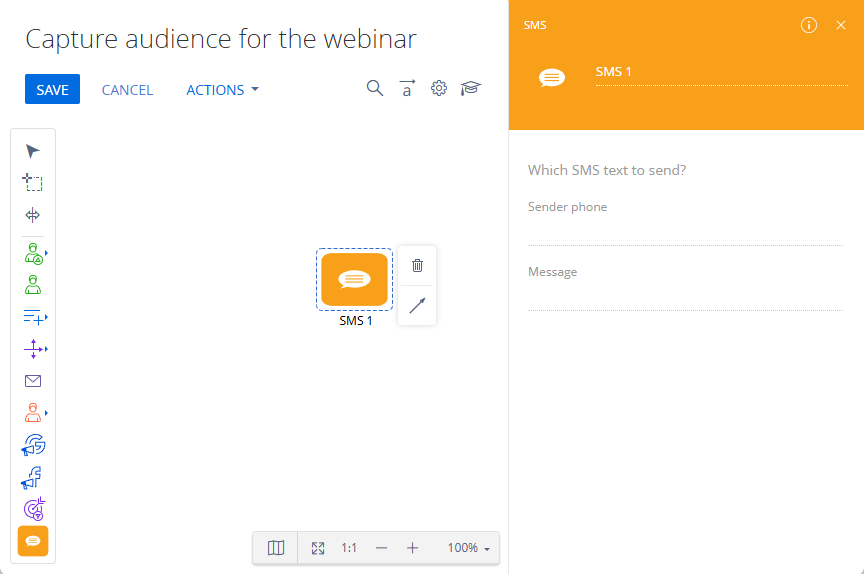Open the ACTIONS dropdown menu
Screen dimensions: 864x574
[x=222, y=90]
